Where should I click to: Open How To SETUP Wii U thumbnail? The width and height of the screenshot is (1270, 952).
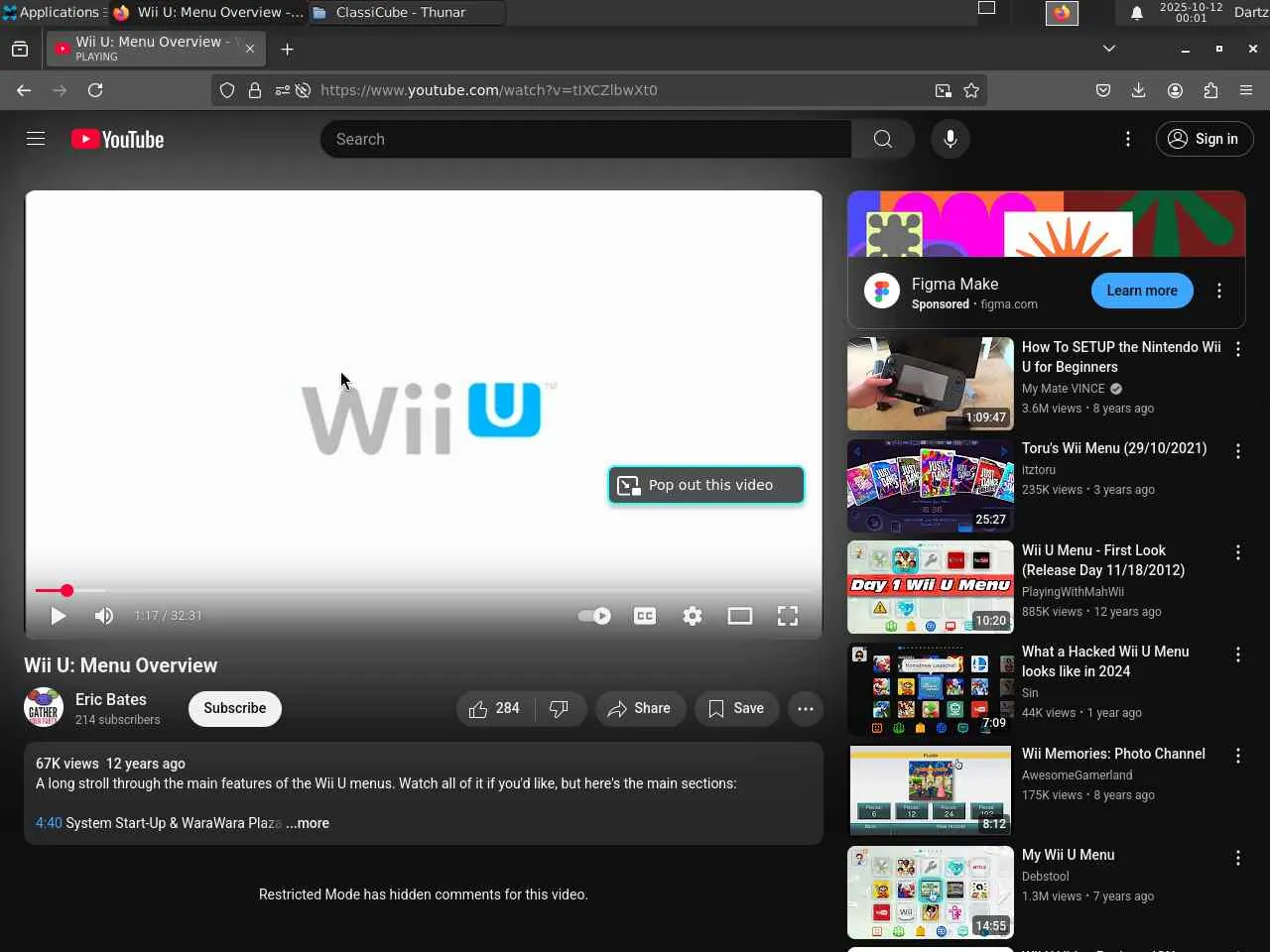click(x=931, y=384)
